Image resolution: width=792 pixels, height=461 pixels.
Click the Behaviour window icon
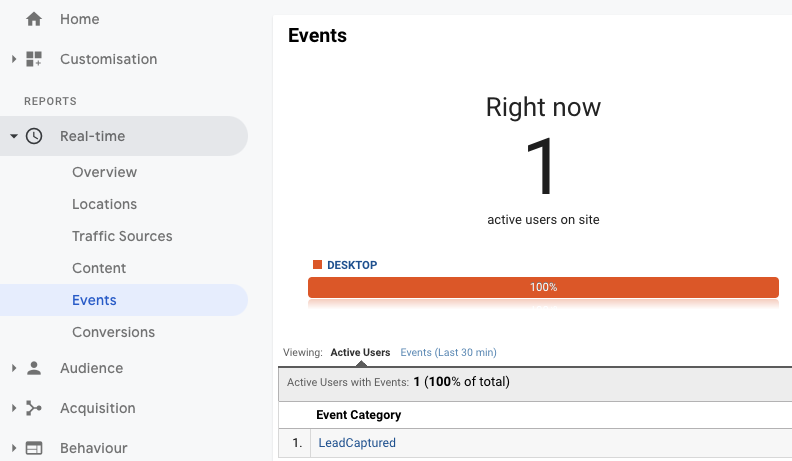tap(34, 448)
